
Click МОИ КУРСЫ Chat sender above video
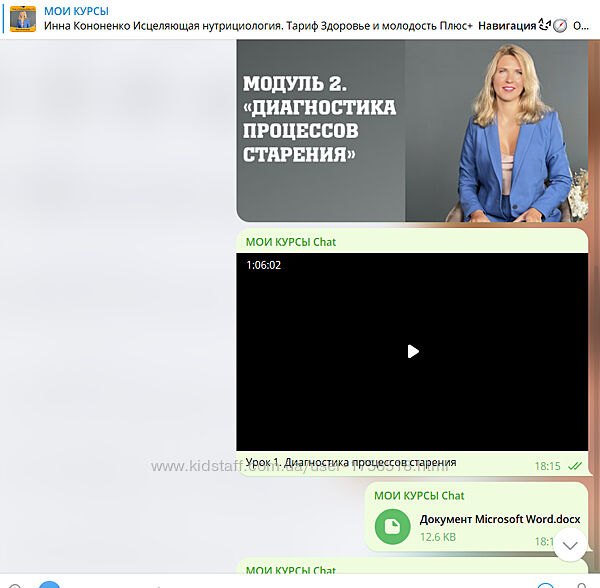coord(290,241)
